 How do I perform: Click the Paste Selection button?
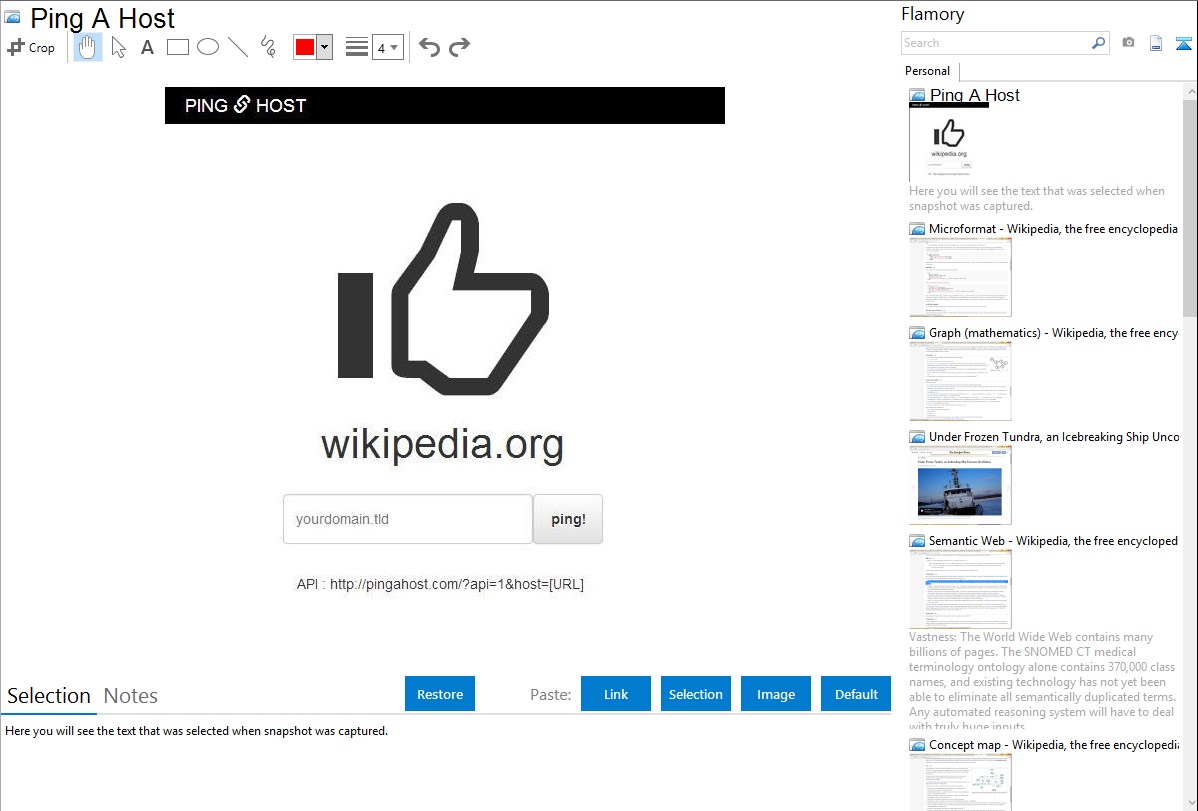coord(696,694)
